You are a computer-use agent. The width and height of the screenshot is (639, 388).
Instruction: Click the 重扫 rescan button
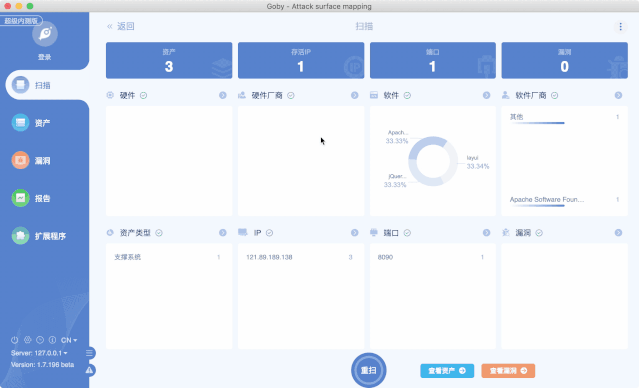point(369,370)
